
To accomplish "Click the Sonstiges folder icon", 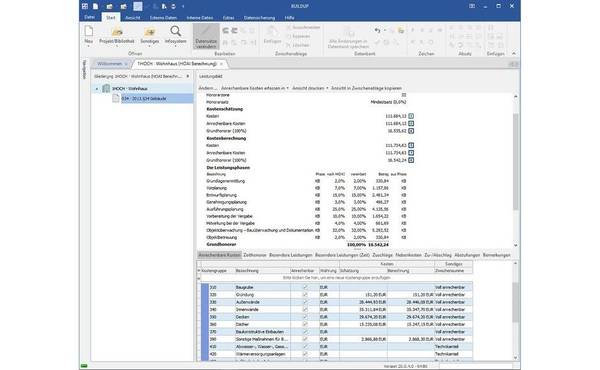I will [x=149, y=32].
